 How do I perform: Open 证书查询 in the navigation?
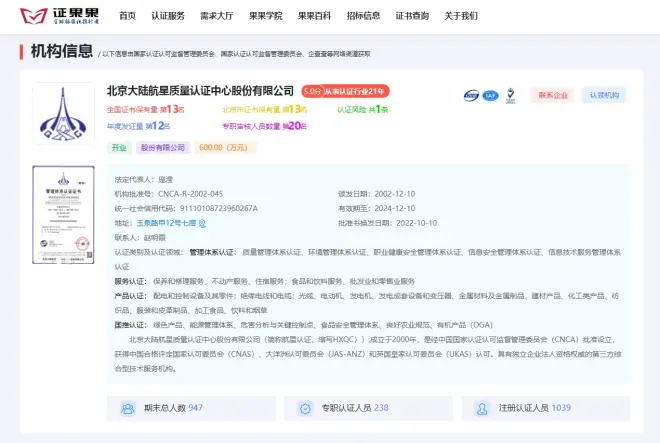[412, 16]
